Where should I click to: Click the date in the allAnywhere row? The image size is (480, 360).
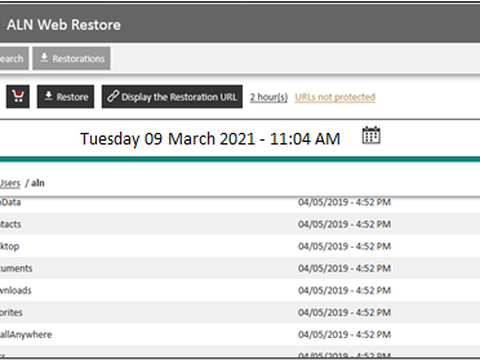point(344,334)
